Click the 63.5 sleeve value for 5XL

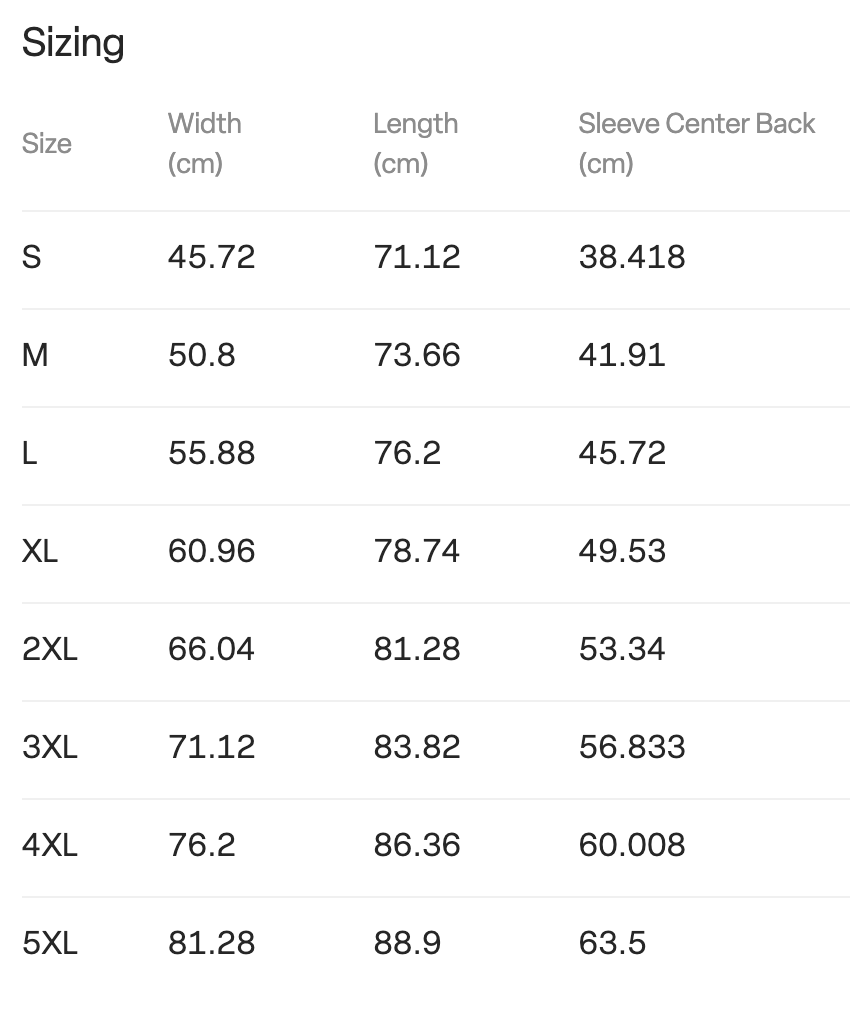coord(612,943)
